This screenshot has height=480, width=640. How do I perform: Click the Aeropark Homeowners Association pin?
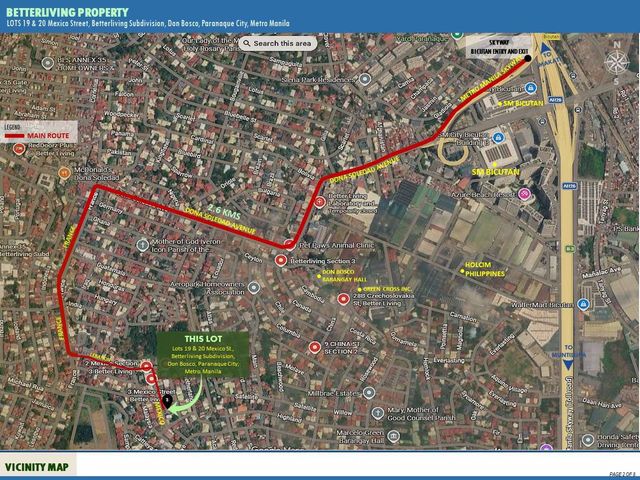[x=254, y=288]
